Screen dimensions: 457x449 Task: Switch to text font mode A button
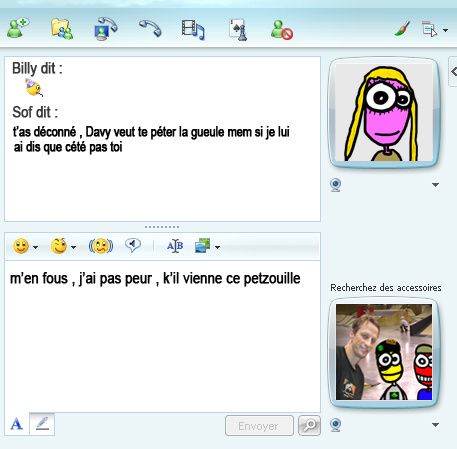(x=16, y=424)
